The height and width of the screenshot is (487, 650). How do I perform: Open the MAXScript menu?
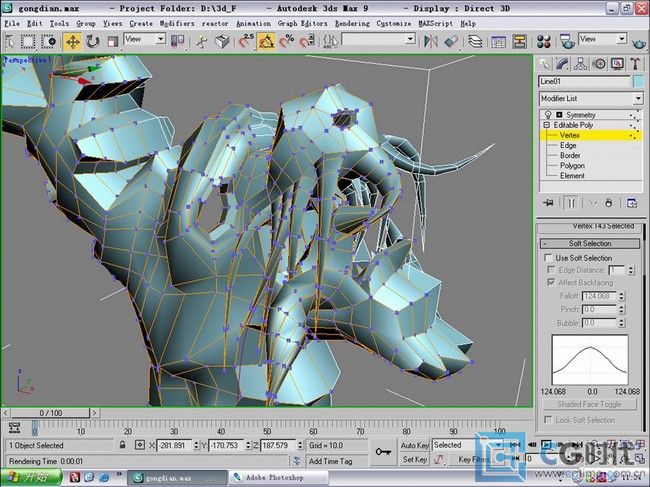pos(435,24)
